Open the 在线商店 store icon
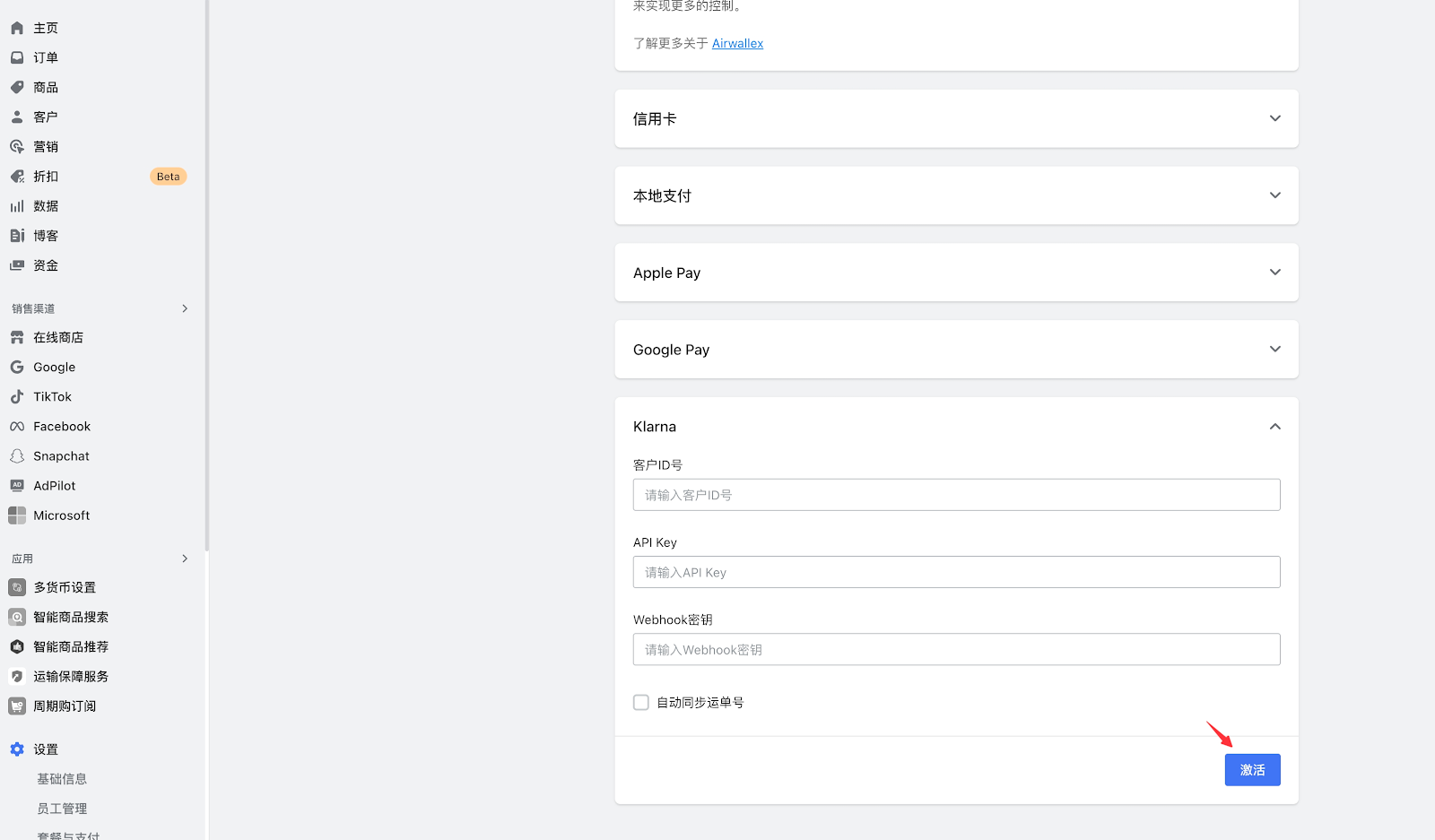 point(17,337)
